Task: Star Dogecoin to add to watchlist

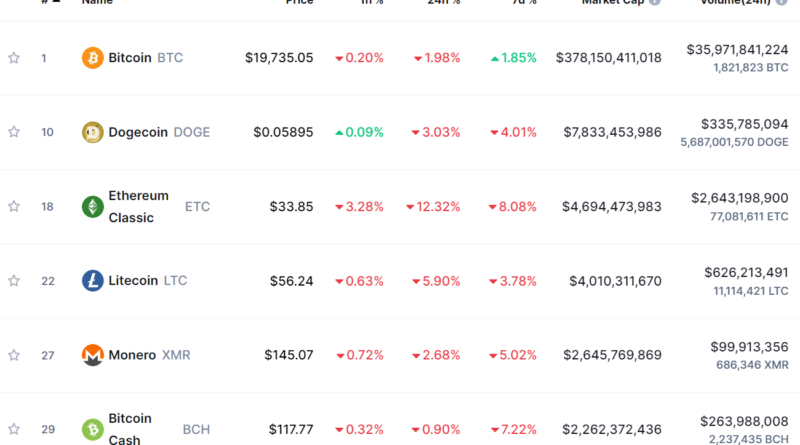Action: [14, 132]
